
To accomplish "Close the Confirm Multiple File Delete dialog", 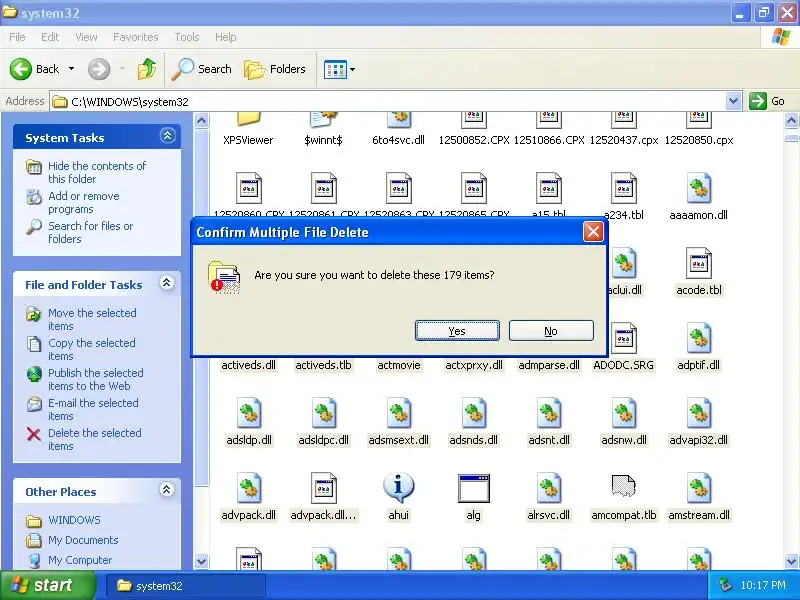I will click(593, 232).
